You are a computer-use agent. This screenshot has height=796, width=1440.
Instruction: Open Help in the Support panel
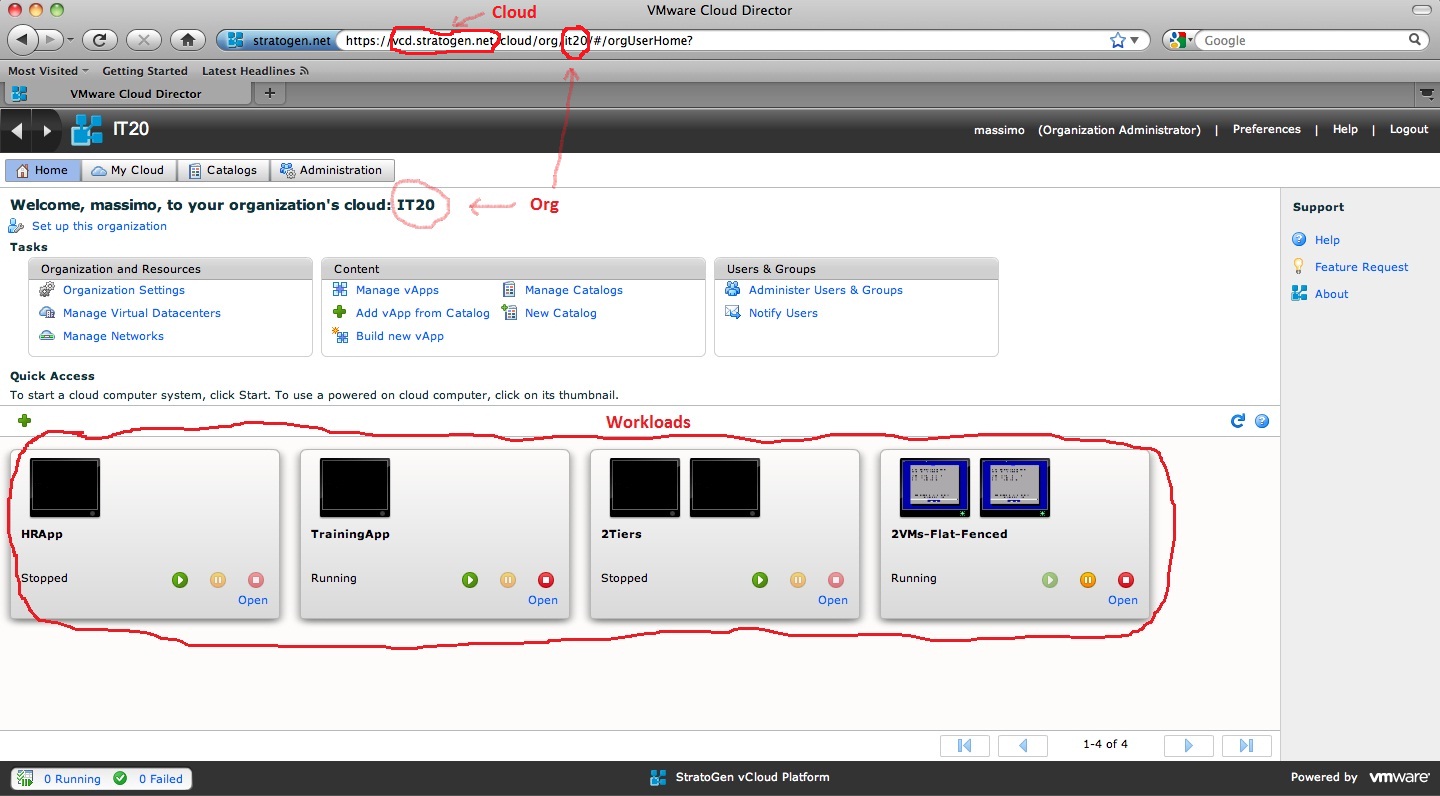(x=1327, y=240)
